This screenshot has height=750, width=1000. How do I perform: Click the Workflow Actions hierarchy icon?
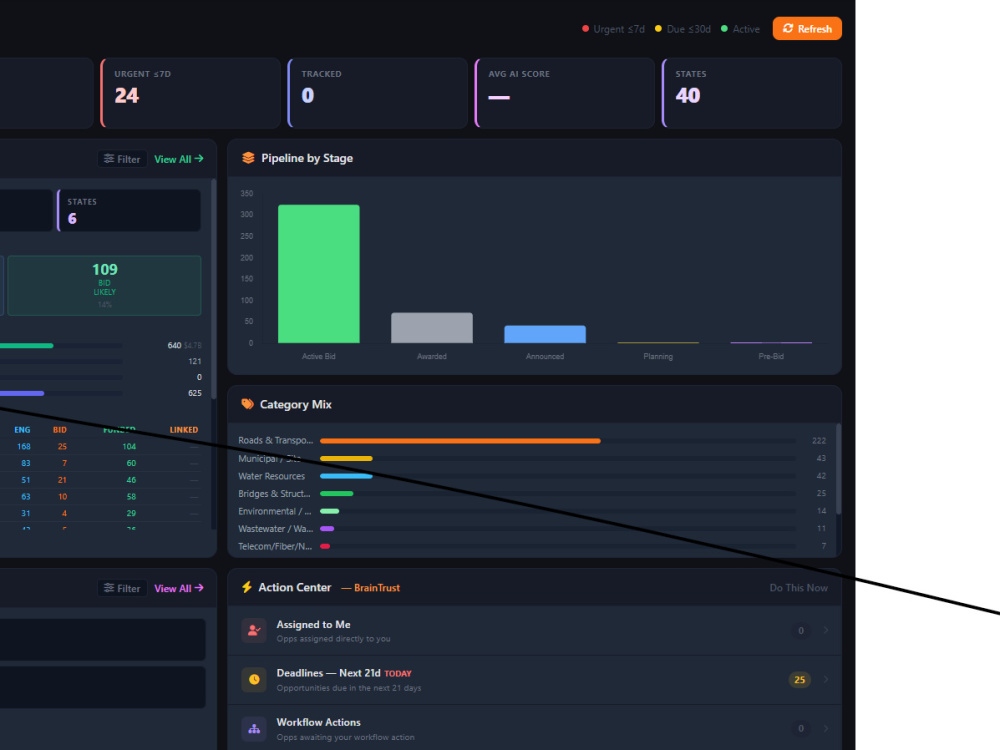coord(254,728)
